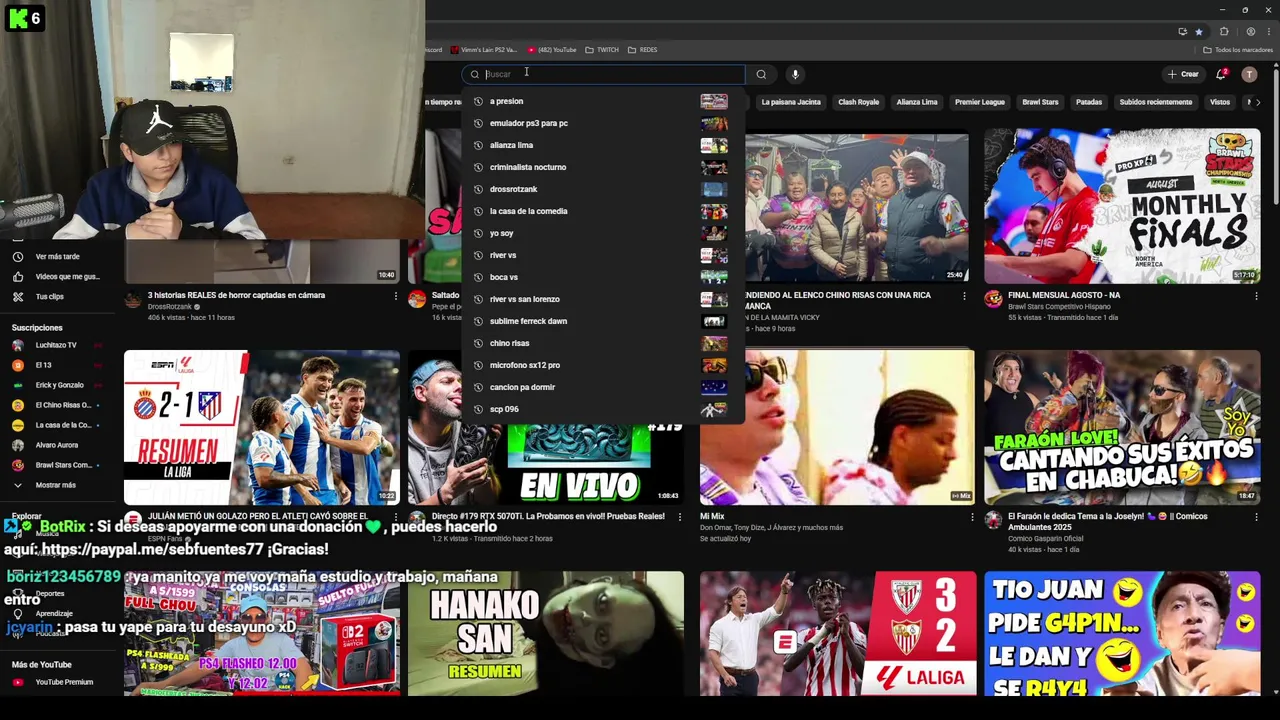Click the magnifier search button
Viewport: 1280px width, 720px height.
761,74
